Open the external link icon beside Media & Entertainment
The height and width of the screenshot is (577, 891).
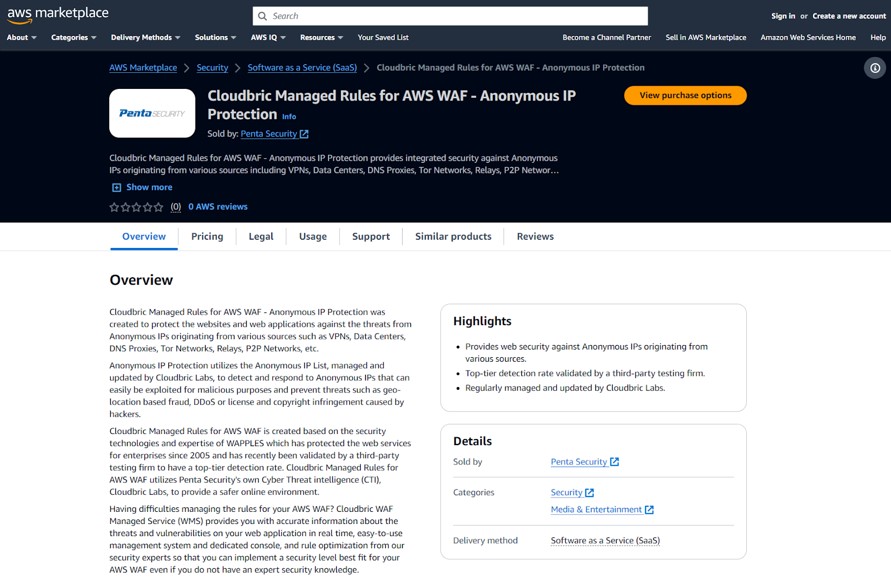[649, 509]
